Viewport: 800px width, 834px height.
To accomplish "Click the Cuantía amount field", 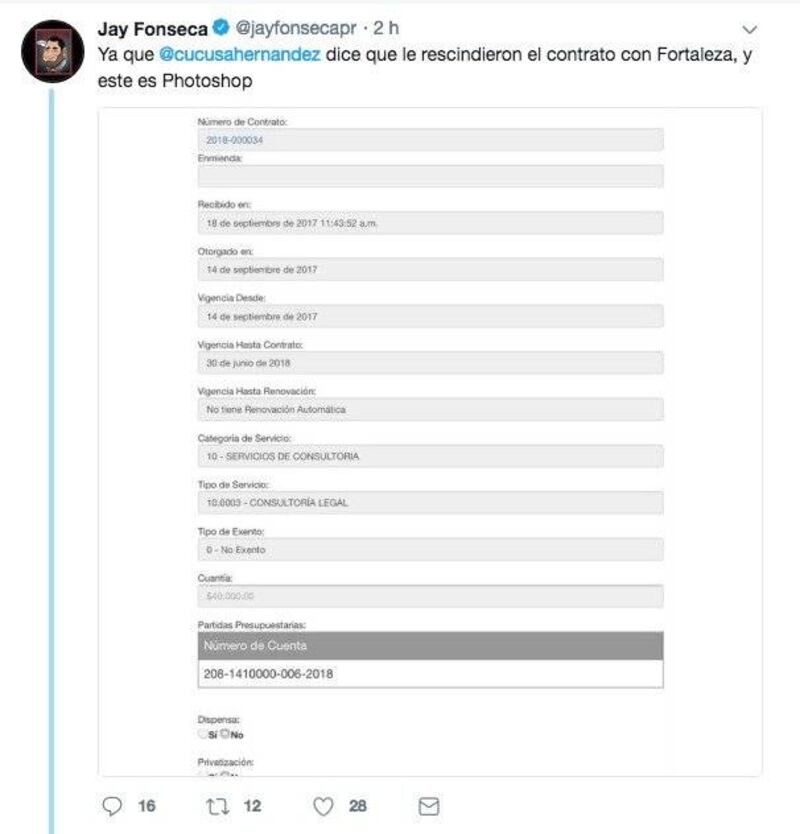I will [x=430, y=596].
